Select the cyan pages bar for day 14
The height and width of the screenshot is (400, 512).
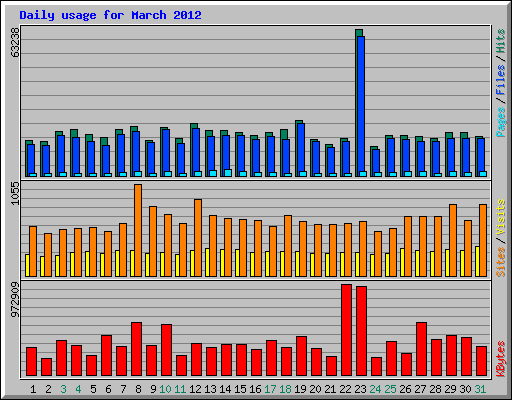228,173
